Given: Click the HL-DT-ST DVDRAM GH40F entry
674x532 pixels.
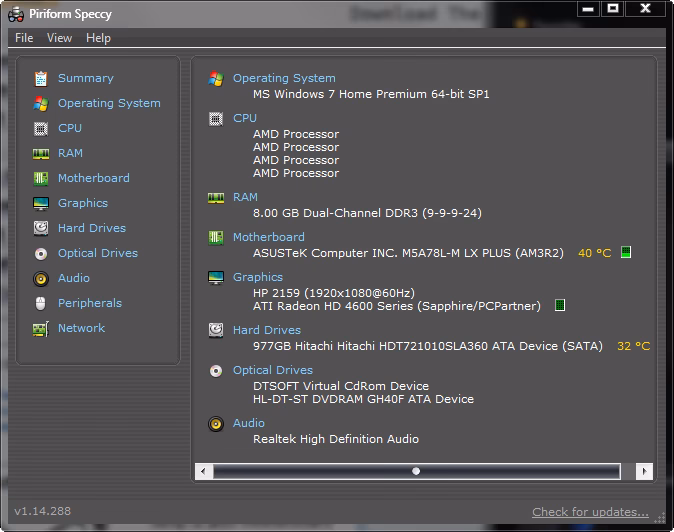Looking at the screenshot, I should [x=363, y=399].
